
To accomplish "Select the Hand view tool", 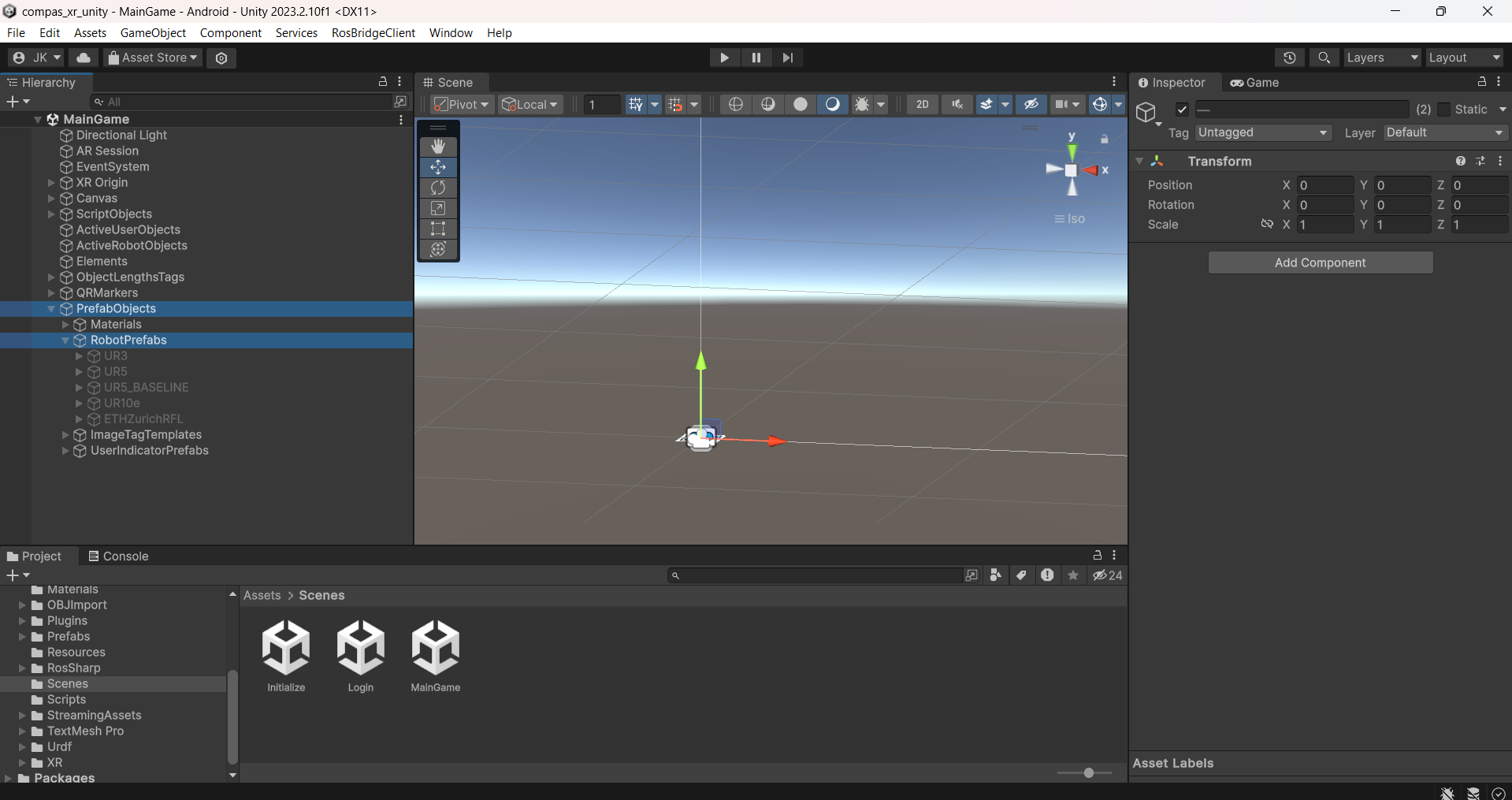I will (x=438, y=147).
